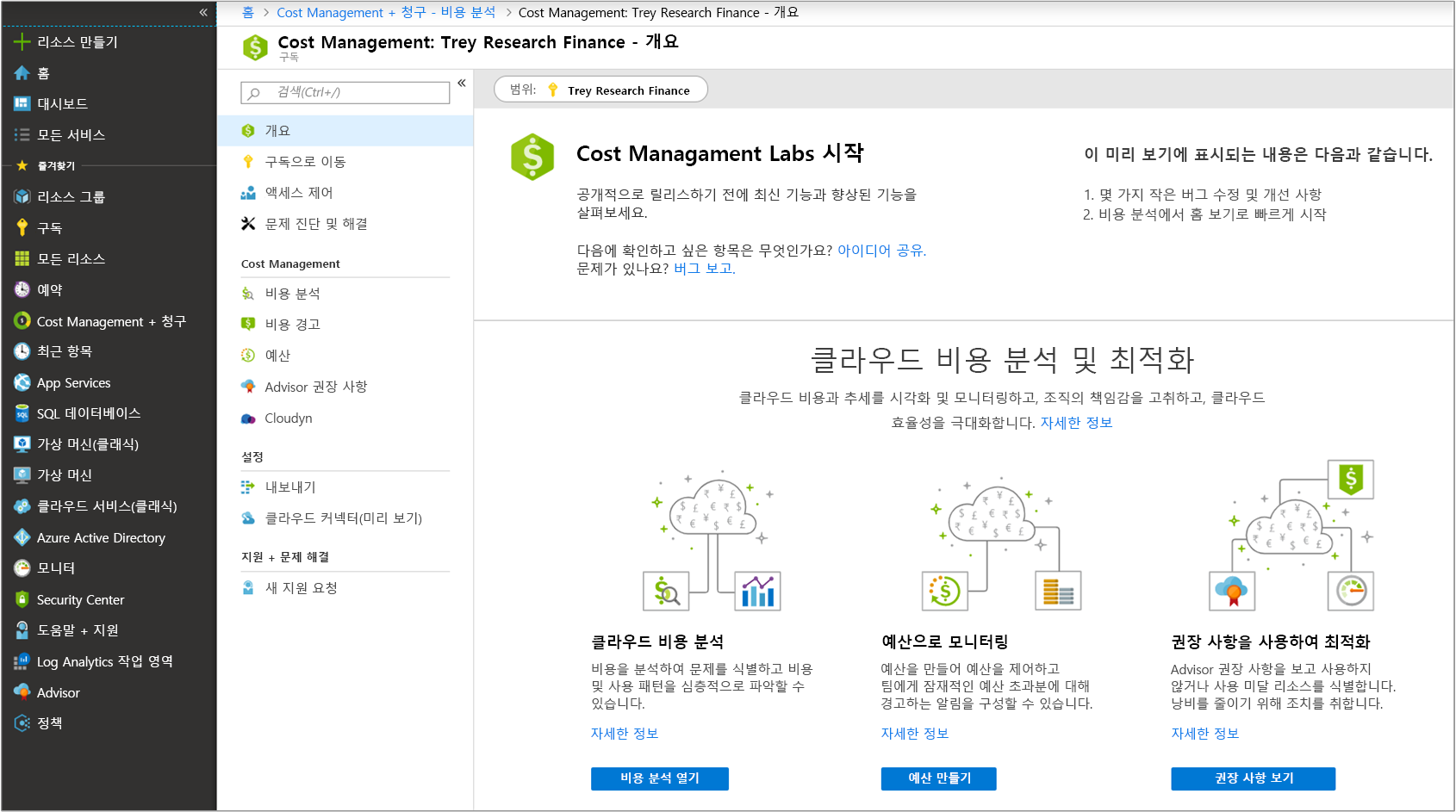
Task: Follow the 버그 보고 link
Action: pyautogui.click(x=704, y=269)
